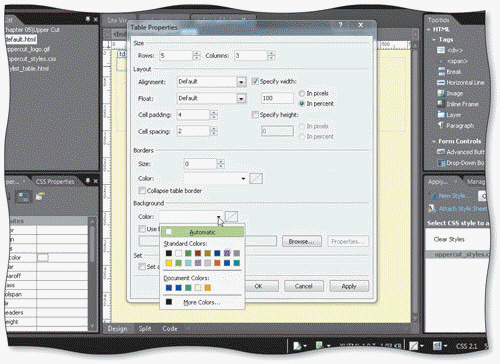500x364 pixels.
Task: Toggle the pin icon on CSS Properties panel
Action: [88, 181]
